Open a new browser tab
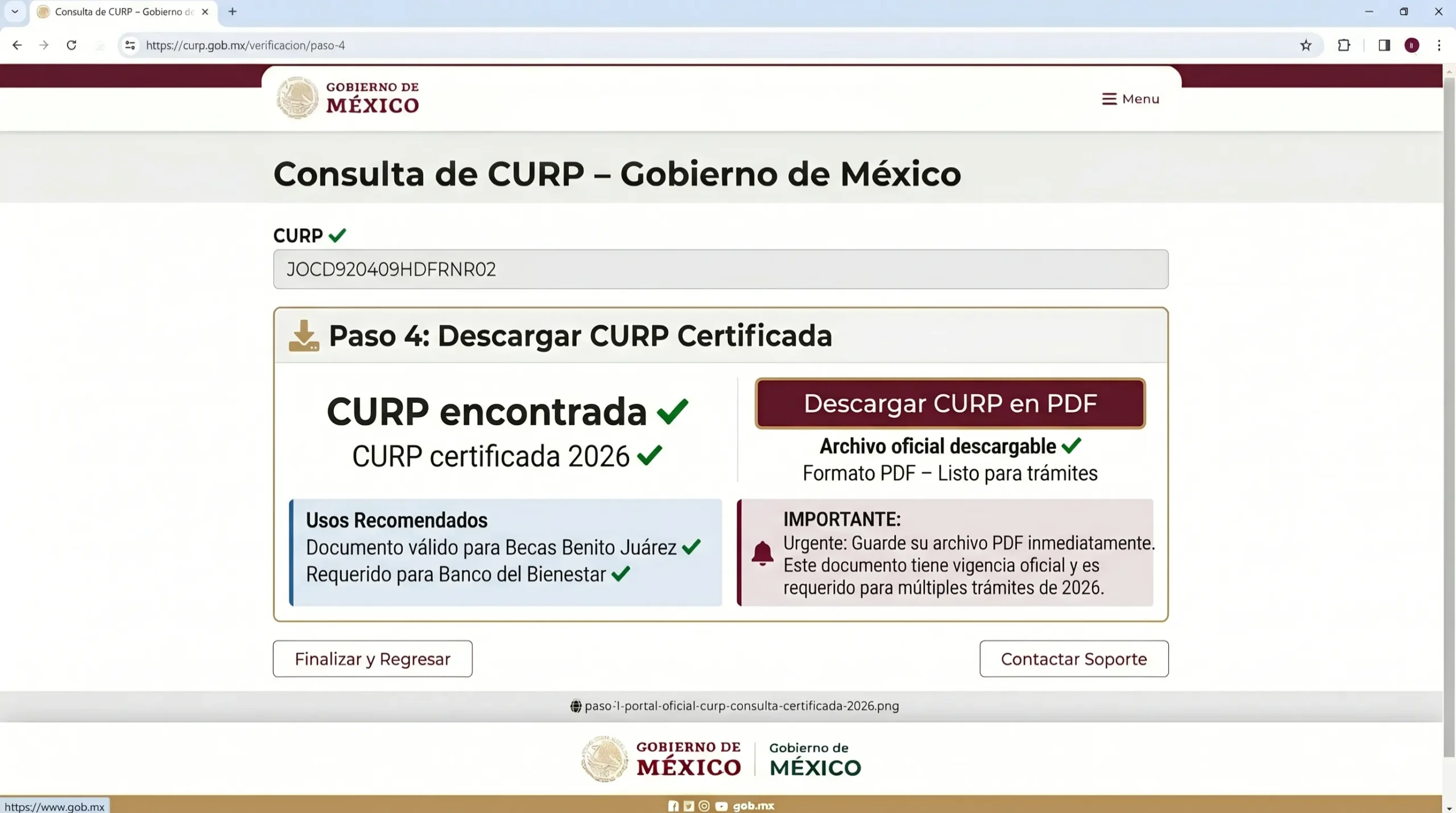The height and width of the screenshot is (813, 1456). click(x=233, y=11)
